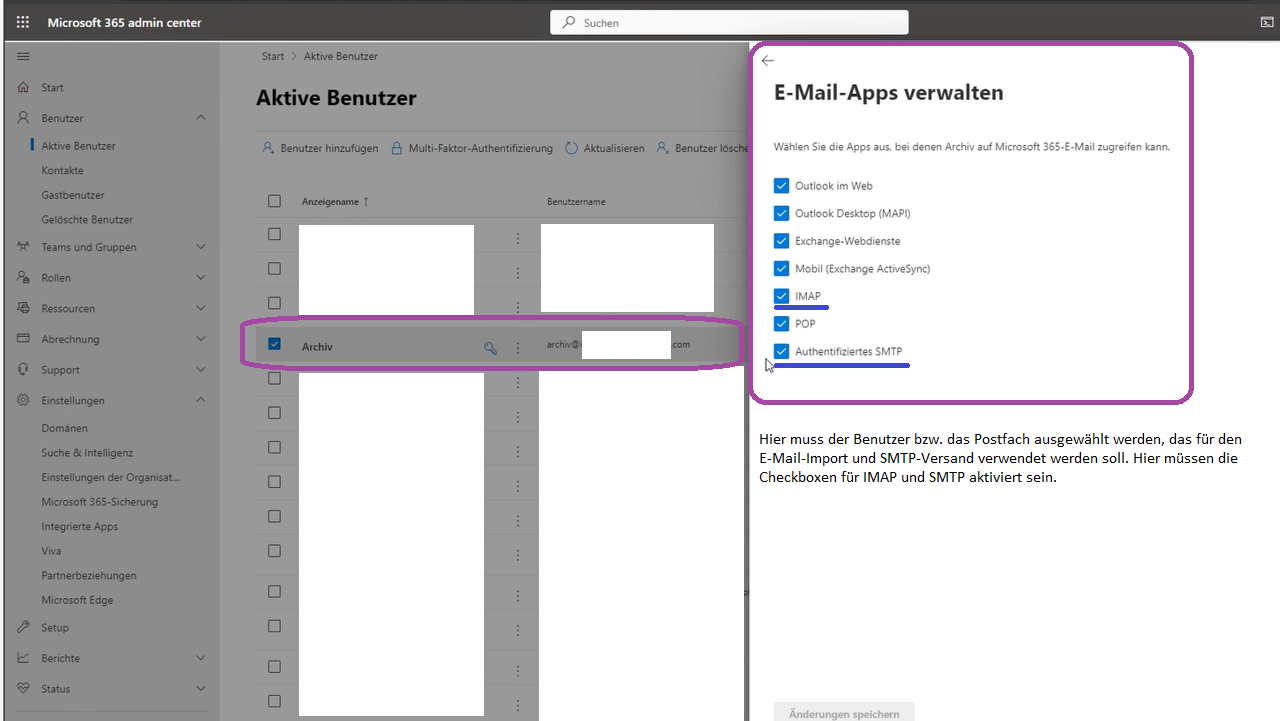This screenshot has width=1280, height=721.
Task: Click the Ressourcen icon in sidebar
Action: [x=24, y=309]
